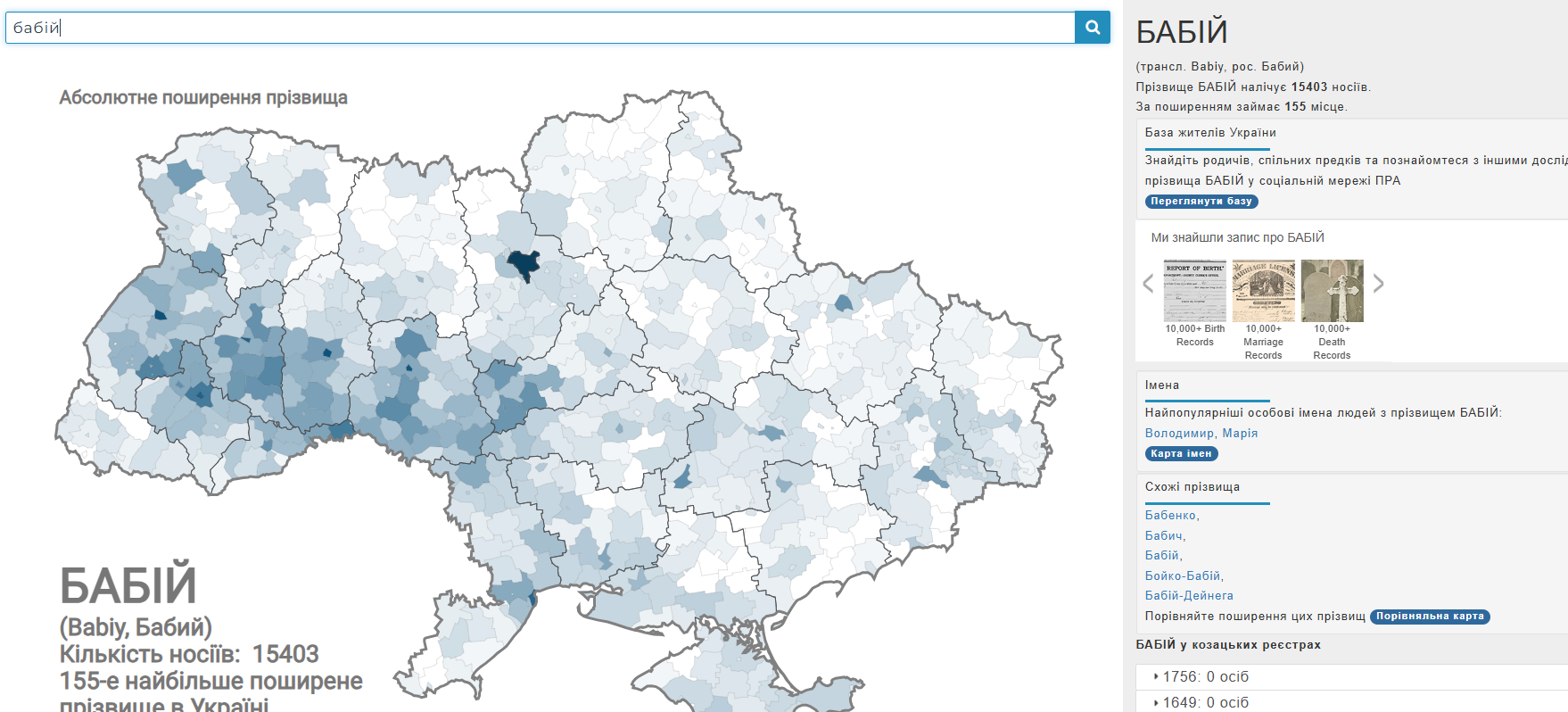
Task: Open the similar surname 'Бабич'
Action: click(1164, 536)
